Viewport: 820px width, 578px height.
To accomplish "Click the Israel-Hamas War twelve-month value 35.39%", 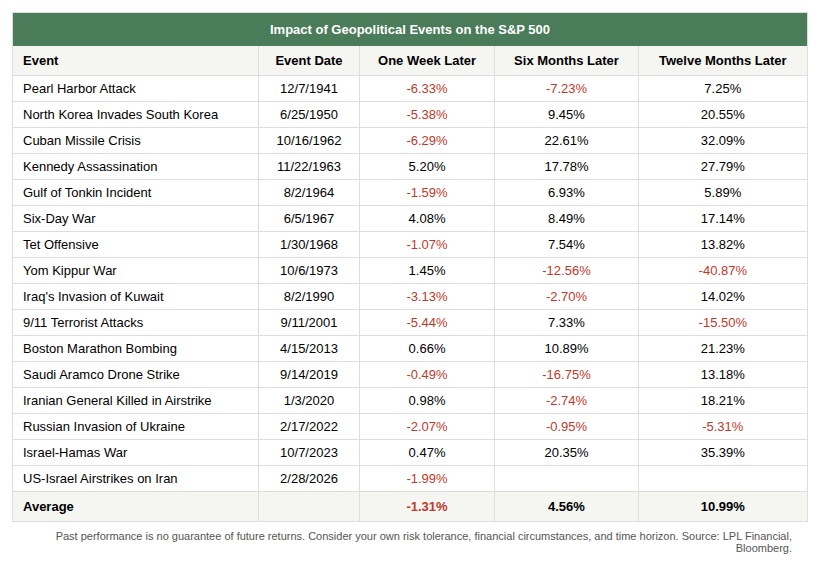I will 722,453.
